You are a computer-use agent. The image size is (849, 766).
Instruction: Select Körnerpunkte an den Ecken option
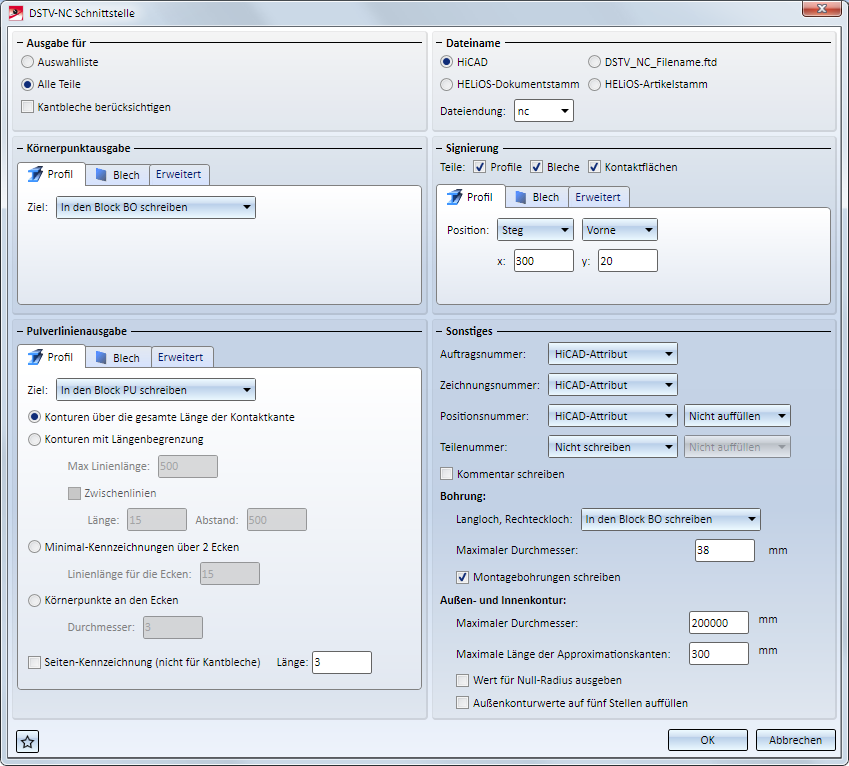tap(34, 600)
